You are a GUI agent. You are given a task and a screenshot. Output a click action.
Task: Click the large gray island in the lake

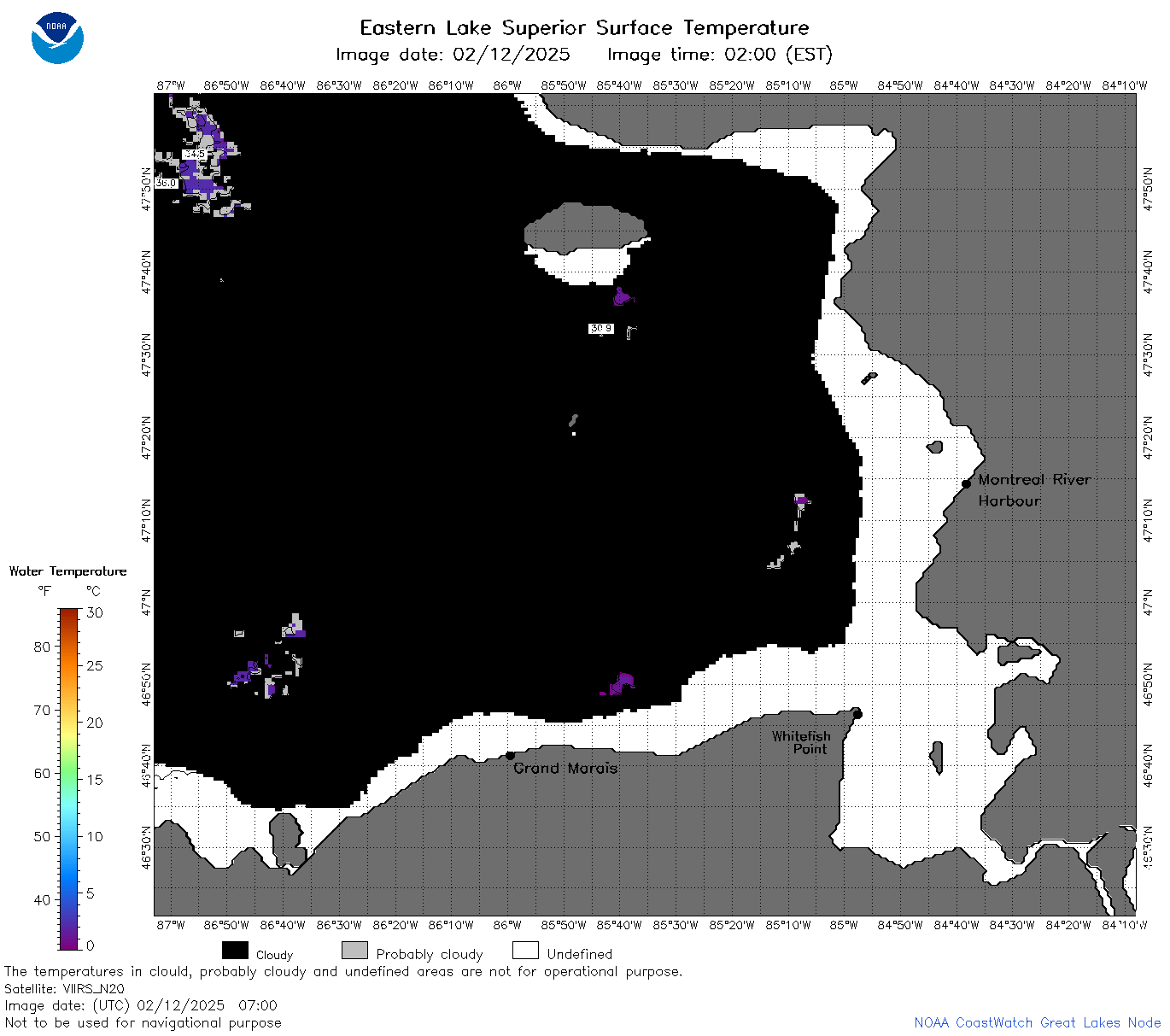[x=585, y=228]
